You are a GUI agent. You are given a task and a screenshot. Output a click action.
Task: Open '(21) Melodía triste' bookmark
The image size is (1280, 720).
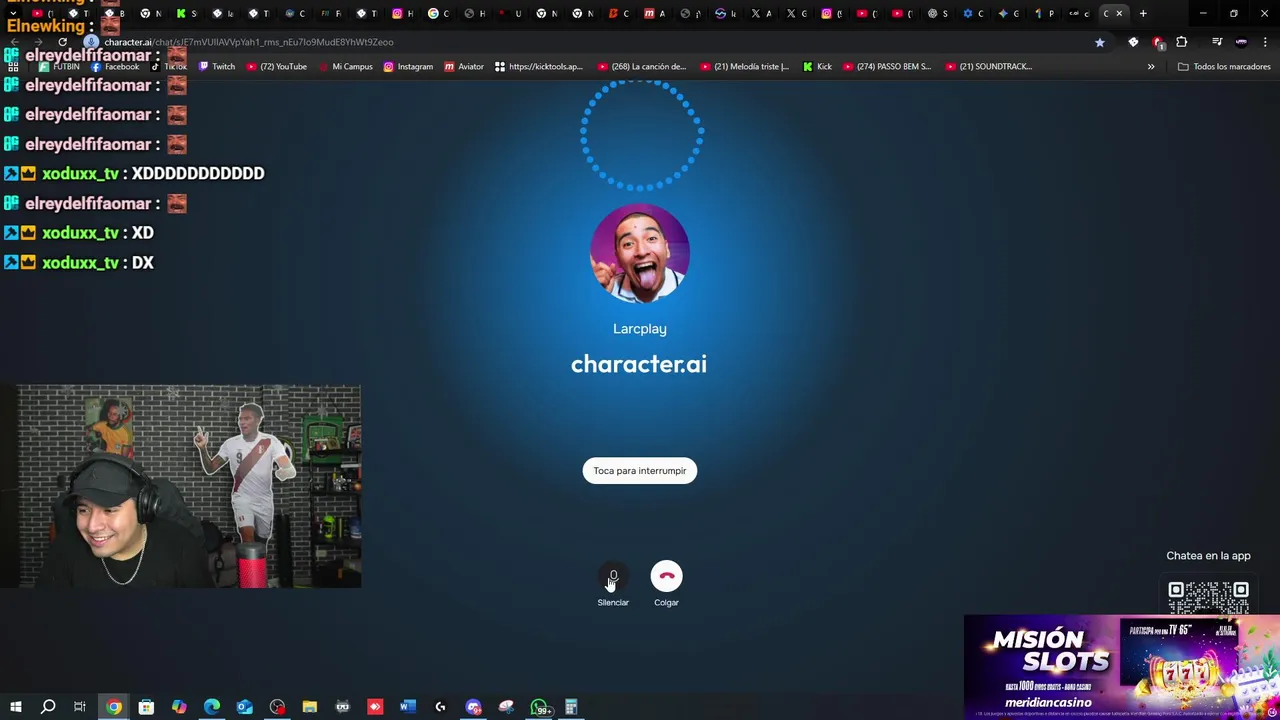coord(745,67)
